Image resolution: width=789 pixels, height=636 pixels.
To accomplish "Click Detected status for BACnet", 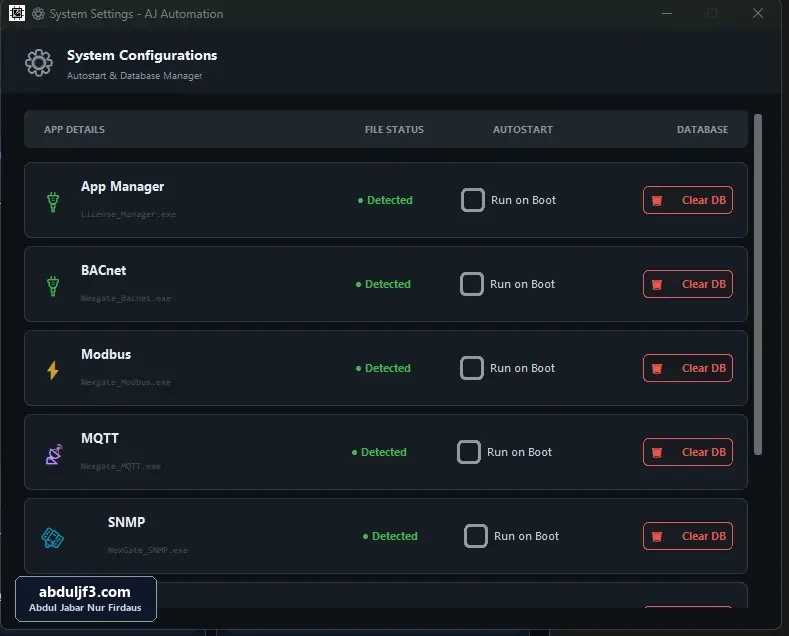I will tap(383, 284).
